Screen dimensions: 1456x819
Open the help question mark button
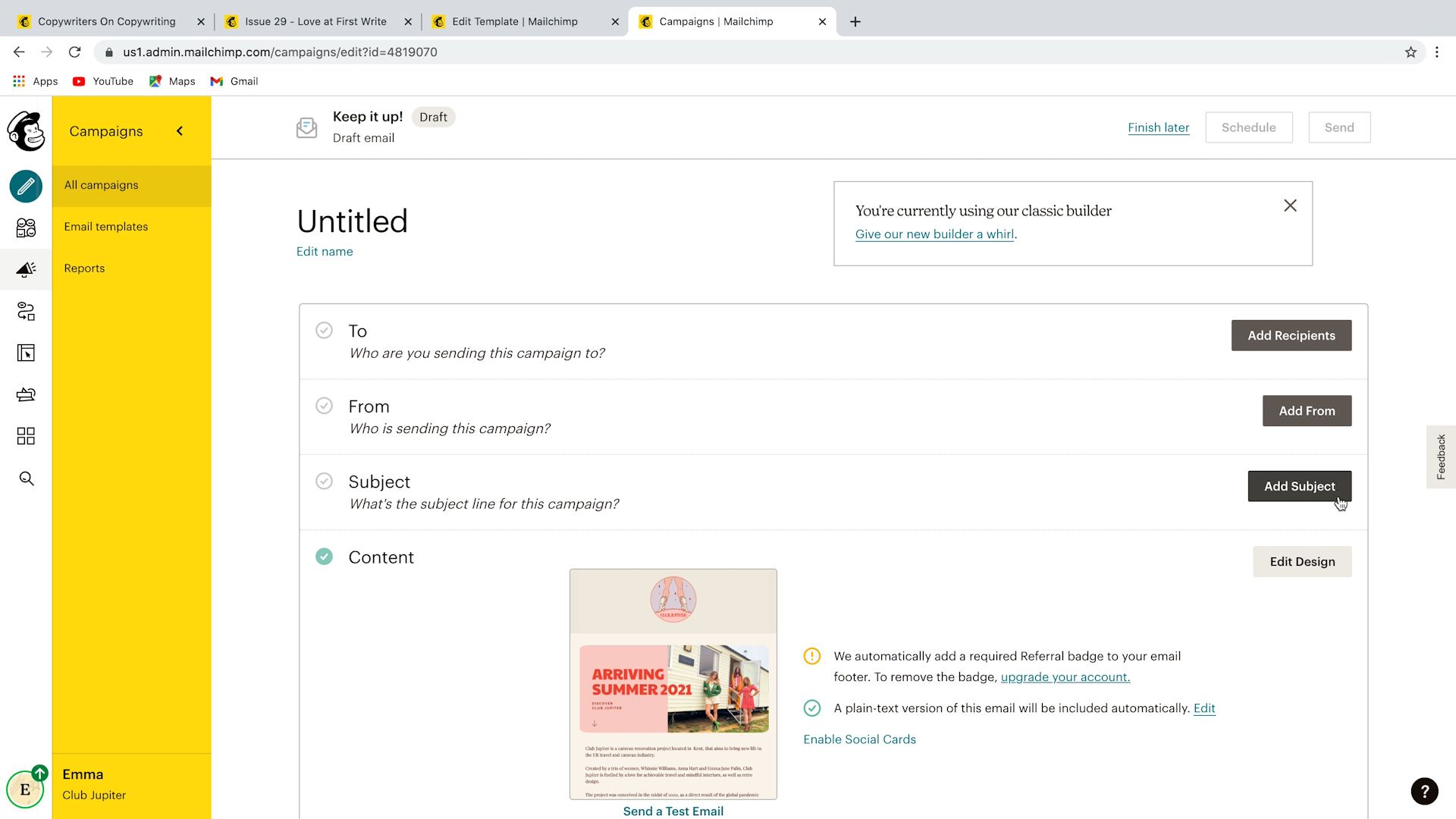point(1424,791)
